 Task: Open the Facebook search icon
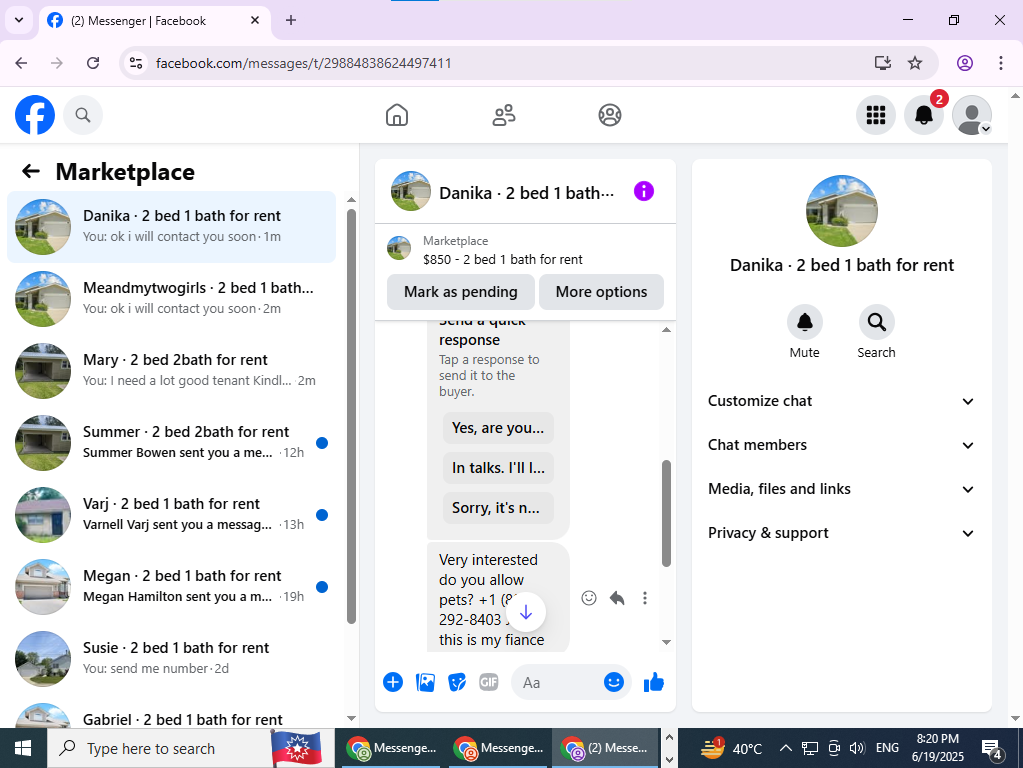(83, 115)
